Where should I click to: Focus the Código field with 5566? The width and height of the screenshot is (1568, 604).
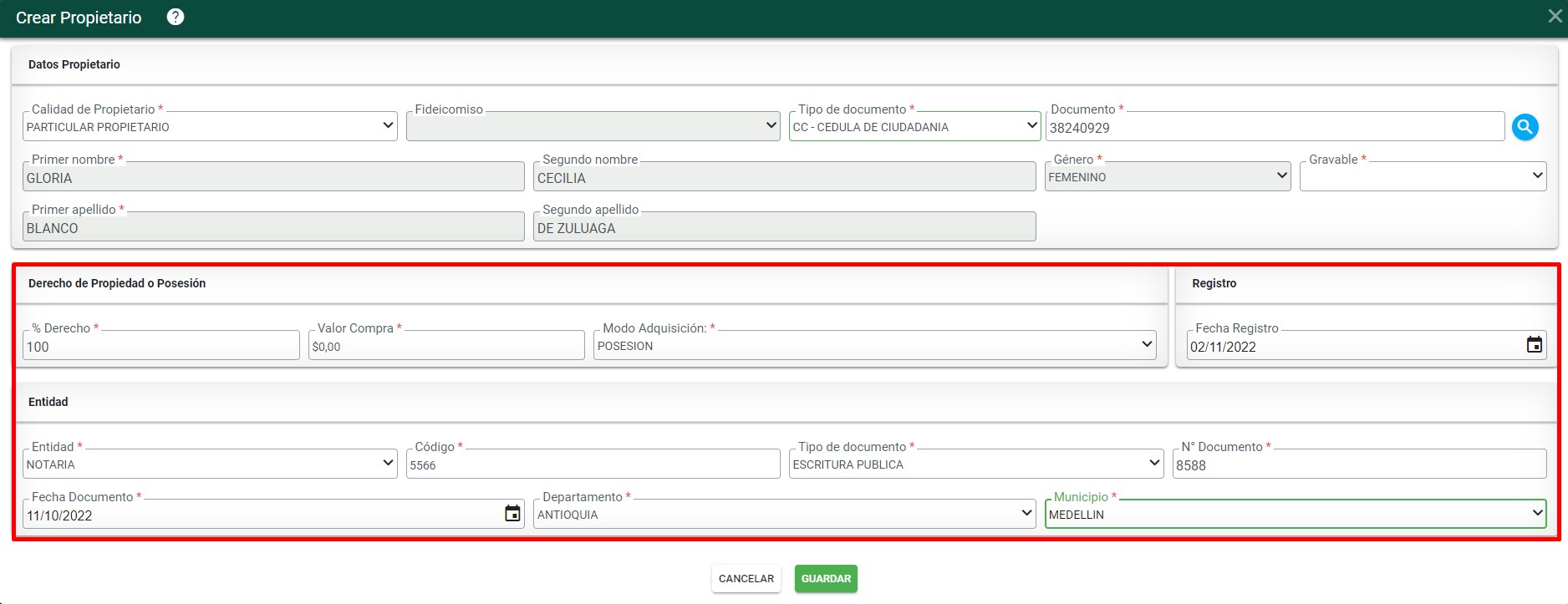click(593, 464)
